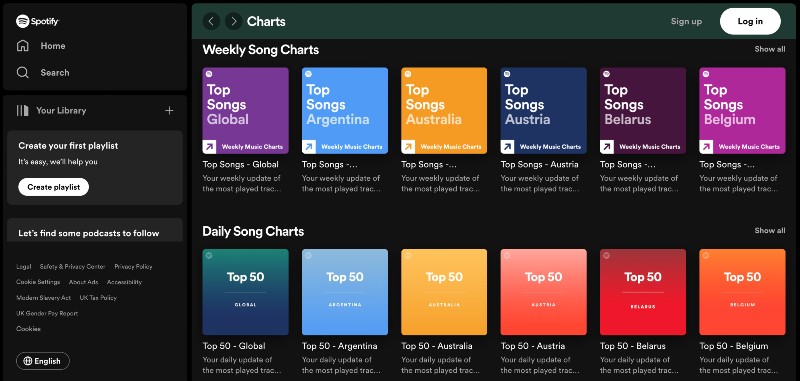Image resolution: width=800 pixels, height=381 pixels.
Task: Click arrow icon on Top Songs Austria cover
Action: pos(507,147)
